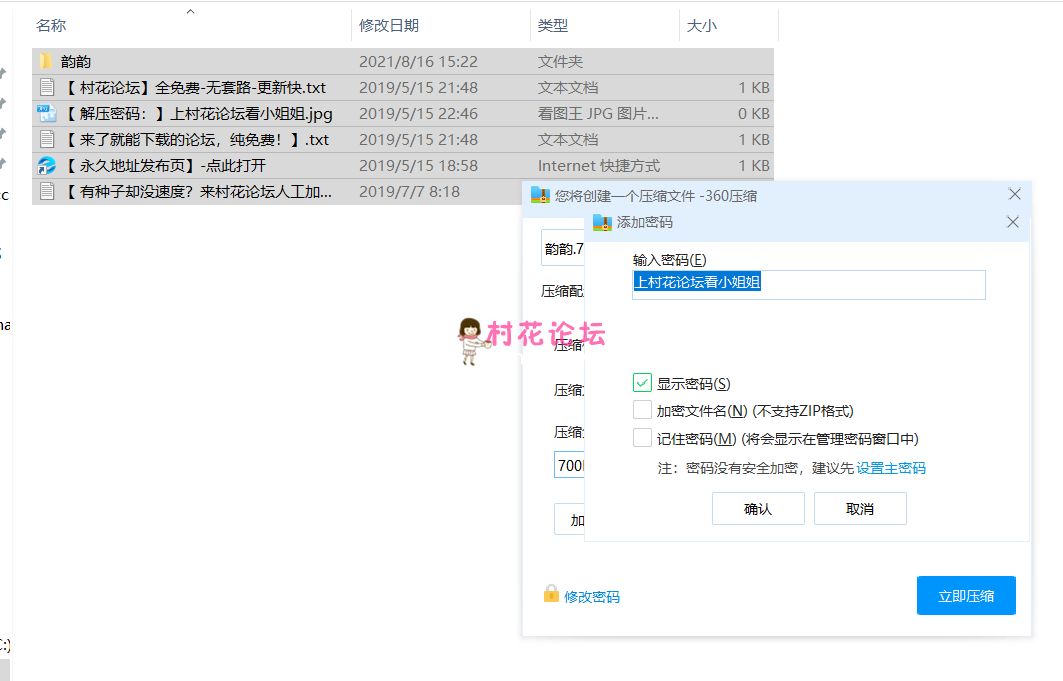
Task: Sort by 修改日期 column header
Action: 389,26
